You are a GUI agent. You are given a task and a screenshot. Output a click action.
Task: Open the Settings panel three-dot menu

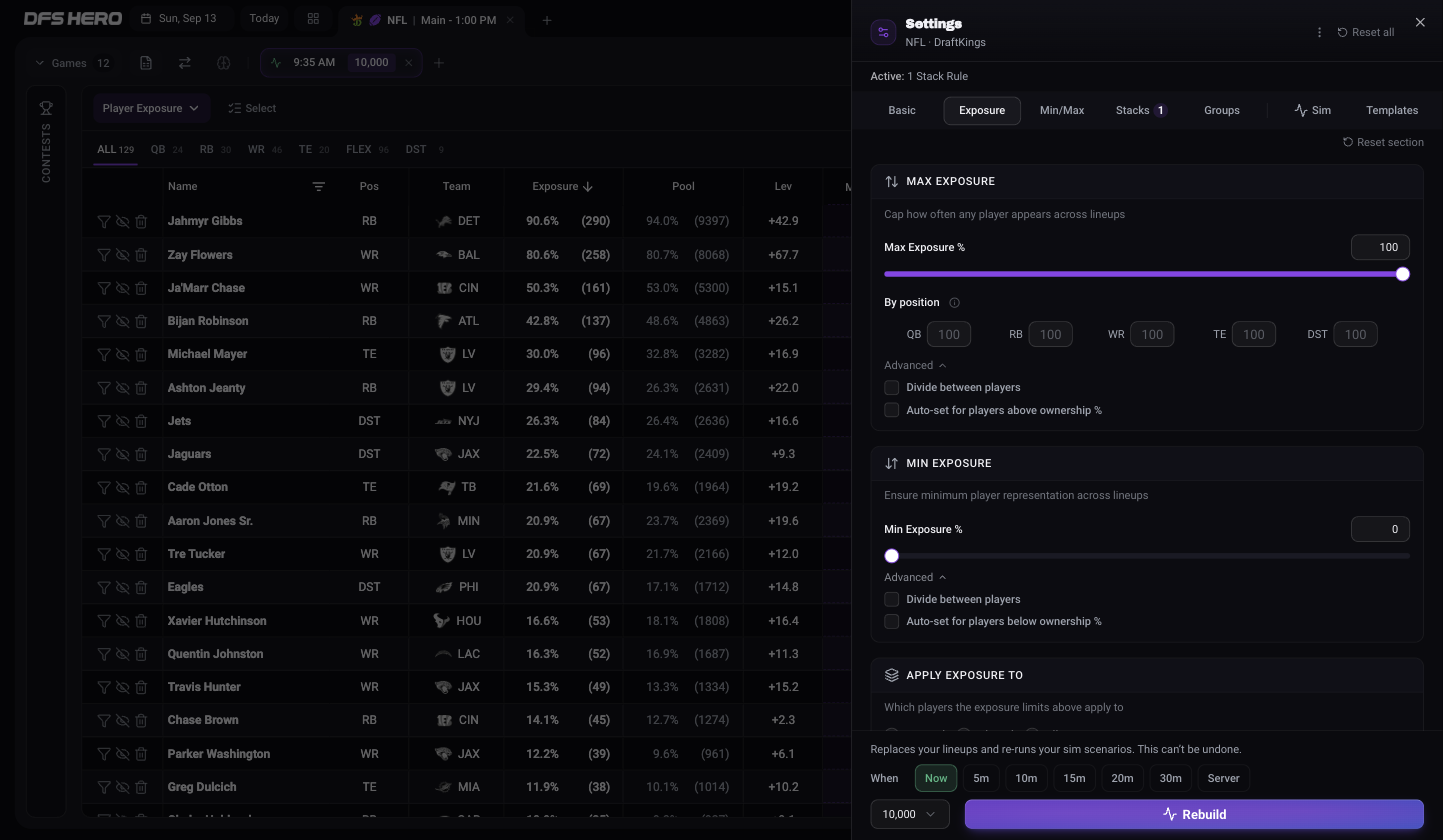tap(1319, 32)
